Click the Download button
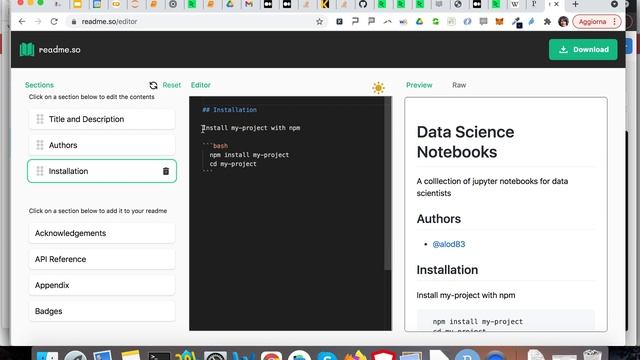Screen dimensions: 640x360 click(583, 49)
